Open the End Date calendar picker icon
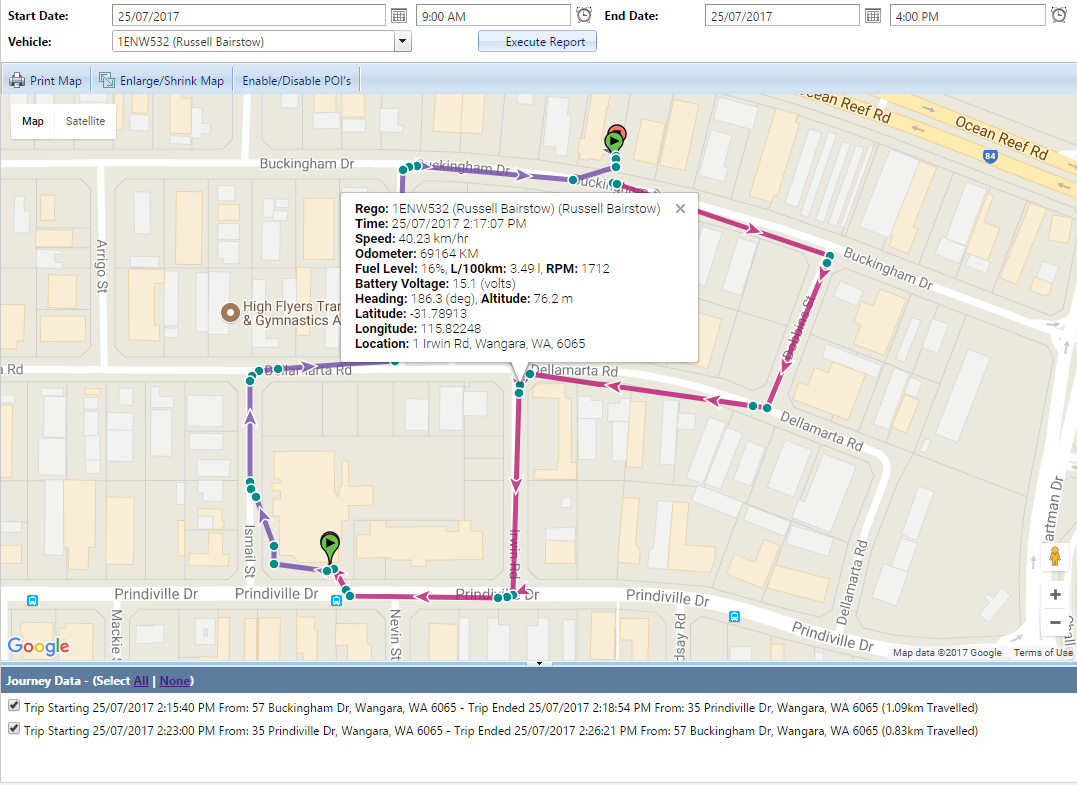Image resolution: width=1077 pixels, height=785 pixels. 872,16
